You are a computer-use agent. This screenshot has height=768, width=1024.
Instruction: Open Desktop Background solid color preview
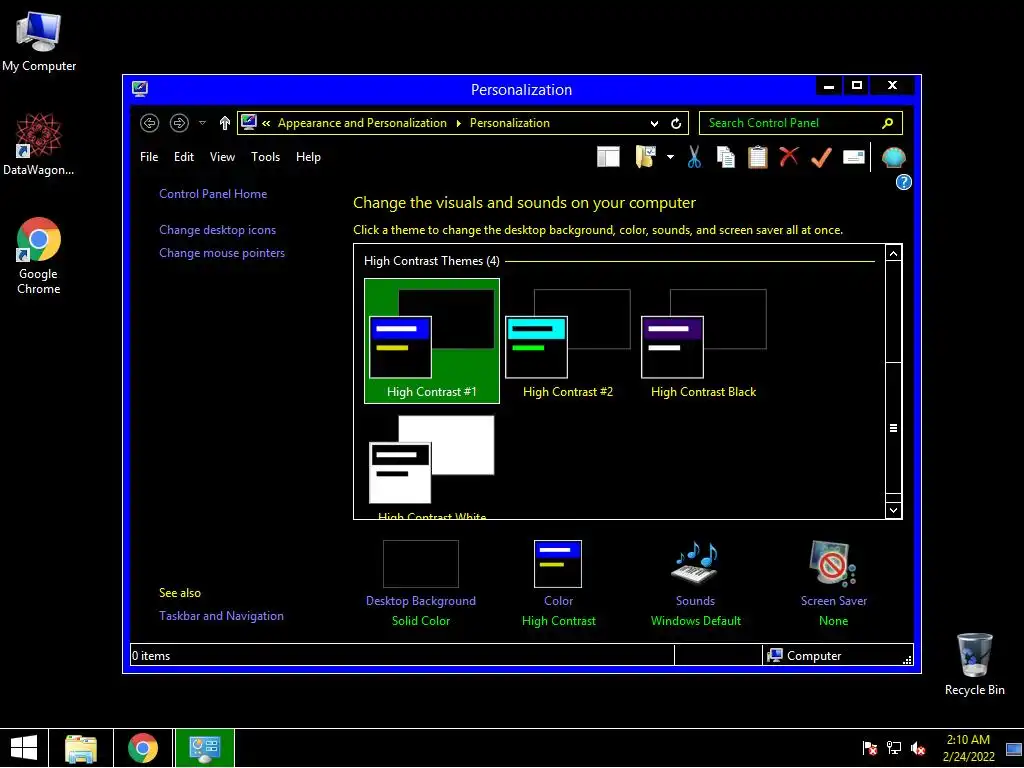point(421,564)
